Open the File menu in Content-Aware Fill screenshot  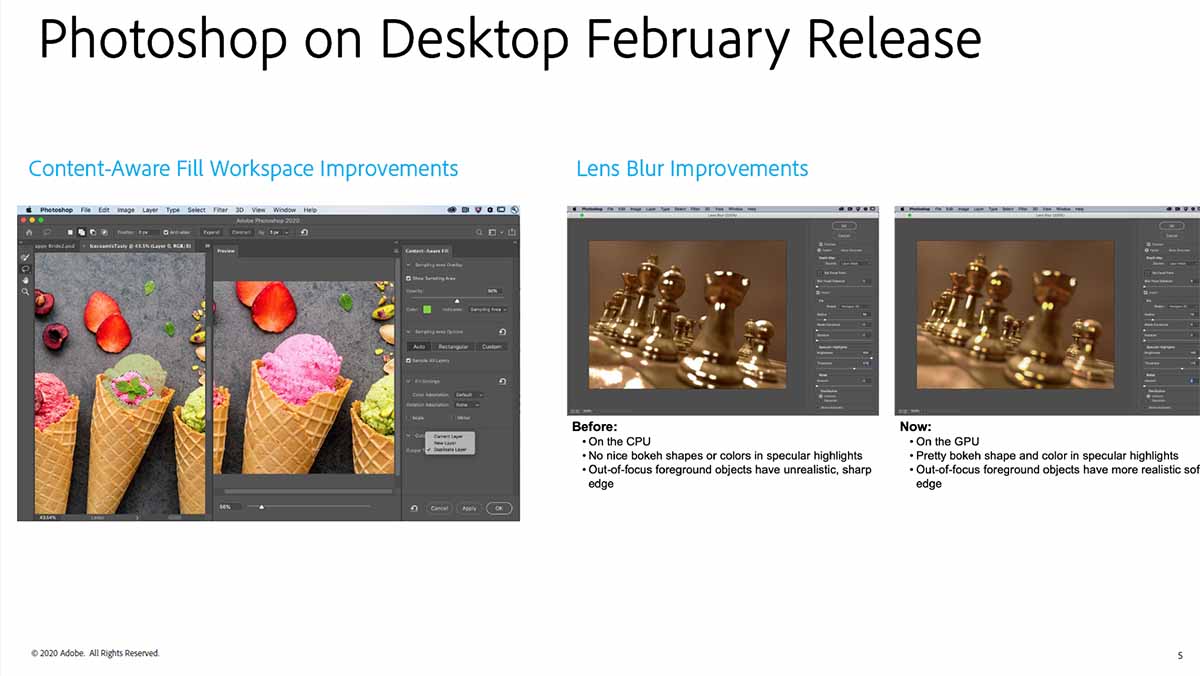(86, 210)
